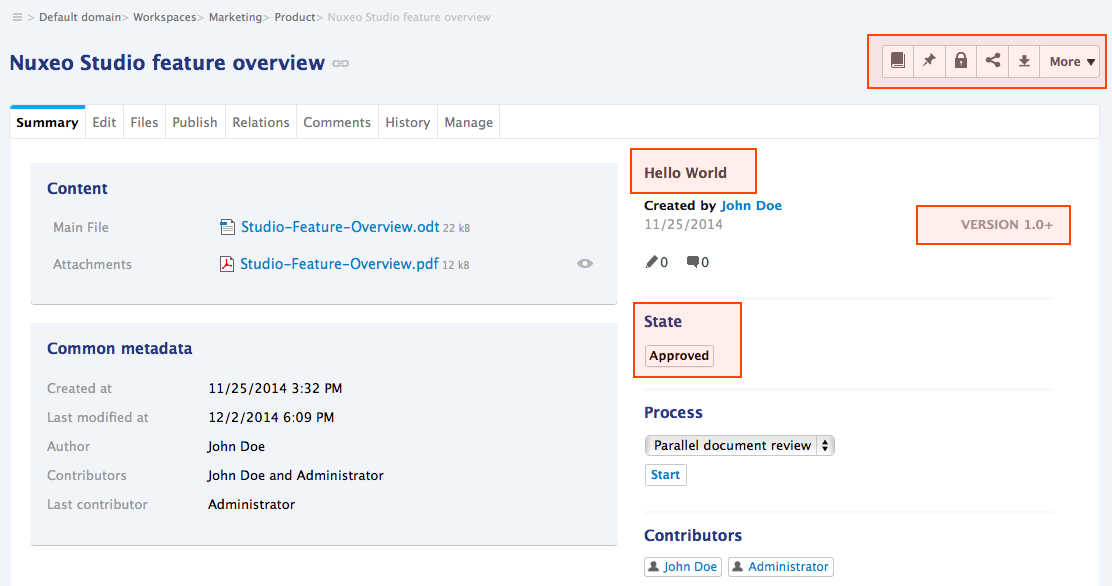Pin document with the pushpin icon
The height and width of the screenshot is (586, 1112).
(929, 61)
